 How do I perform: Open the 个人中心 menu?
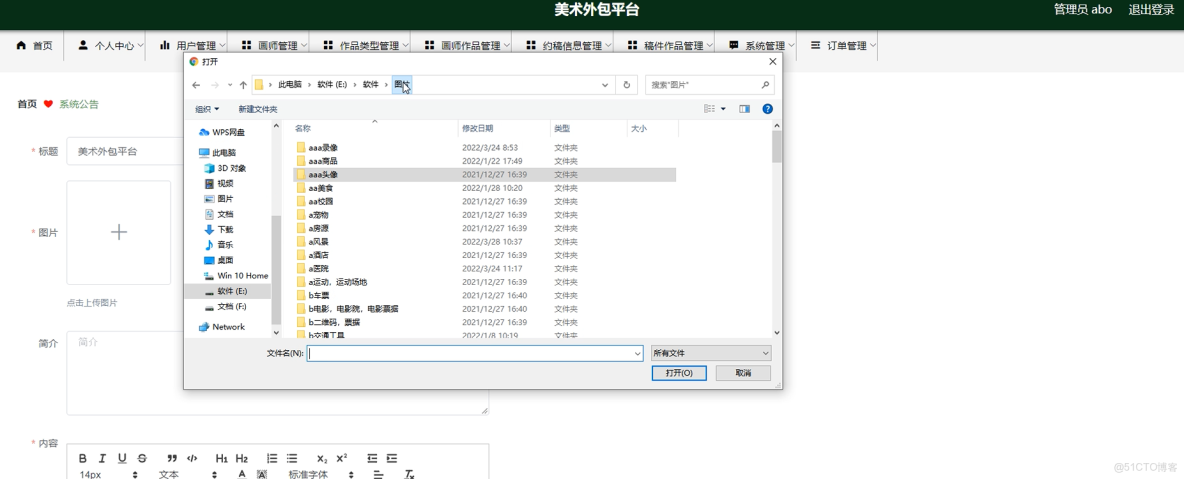[x=110, y=45]
